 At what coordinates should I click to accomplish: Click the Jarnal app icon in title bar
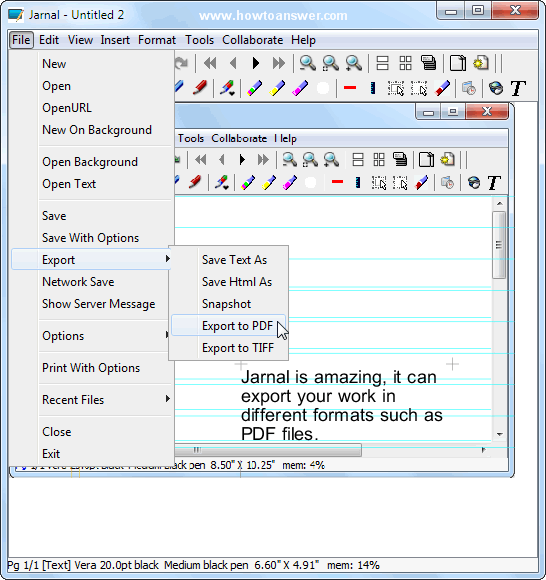(16, 15)
